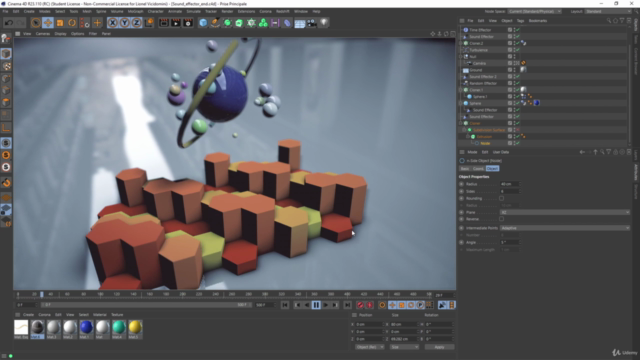Click the light bulb icon in toolbar
This screenshot has height=360, width=640.
[x=324, y=23]
